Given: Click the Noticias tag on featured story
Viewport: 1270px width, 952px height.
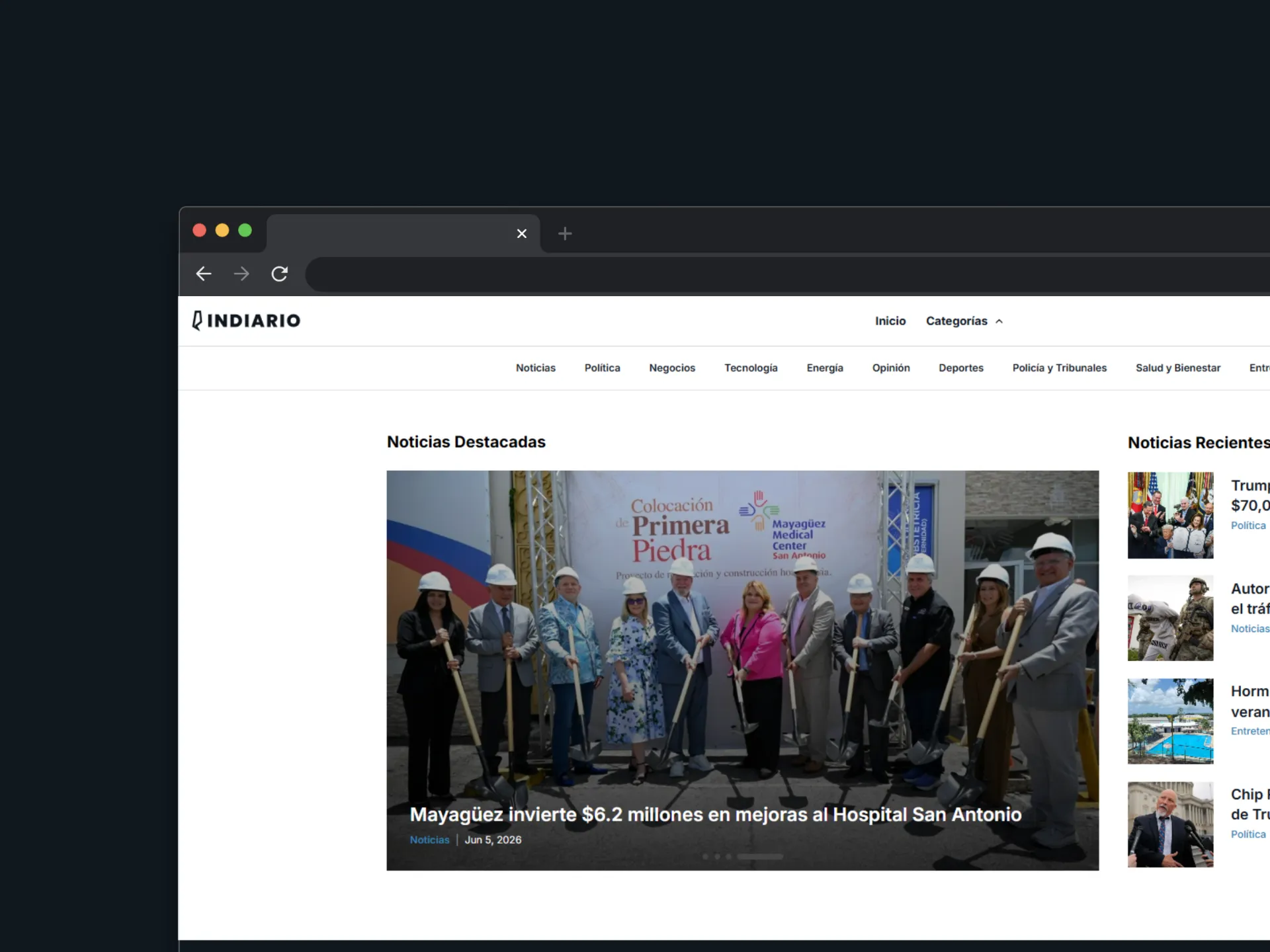Looking at the screenshot, I should [x=429, y=840].
